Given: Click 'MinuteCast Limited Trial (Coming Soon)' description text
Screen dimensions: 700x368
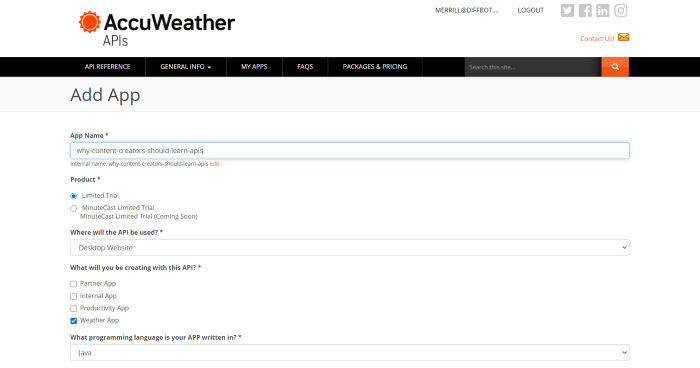Looking at the screenshot, I should [138, 216].
